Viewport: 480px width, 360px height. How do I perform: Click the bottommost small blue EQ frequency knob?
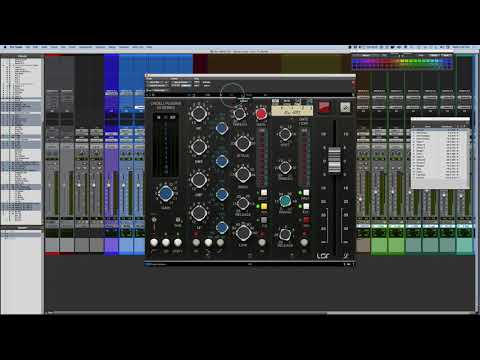pyautogui.click(x=222, y=228)
